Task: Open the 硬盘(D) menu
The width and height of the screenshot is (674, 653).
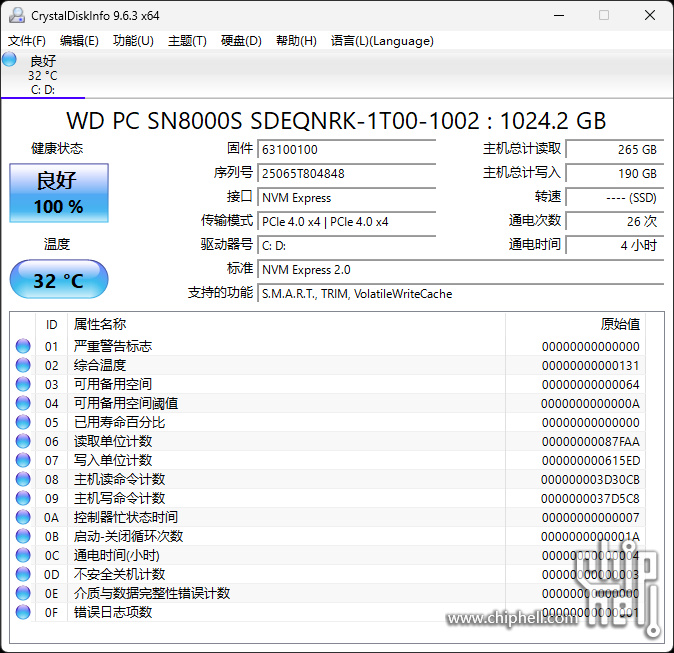Action: [241, 41]
